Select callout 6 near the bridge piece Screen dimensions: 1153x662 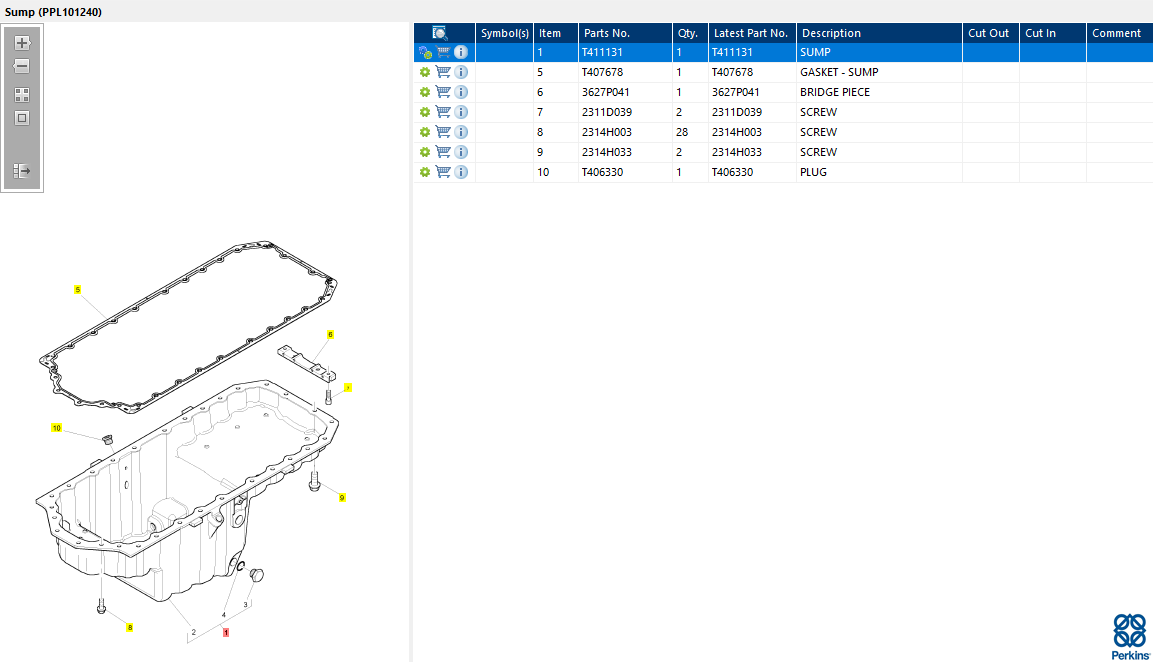click(330, 335)
